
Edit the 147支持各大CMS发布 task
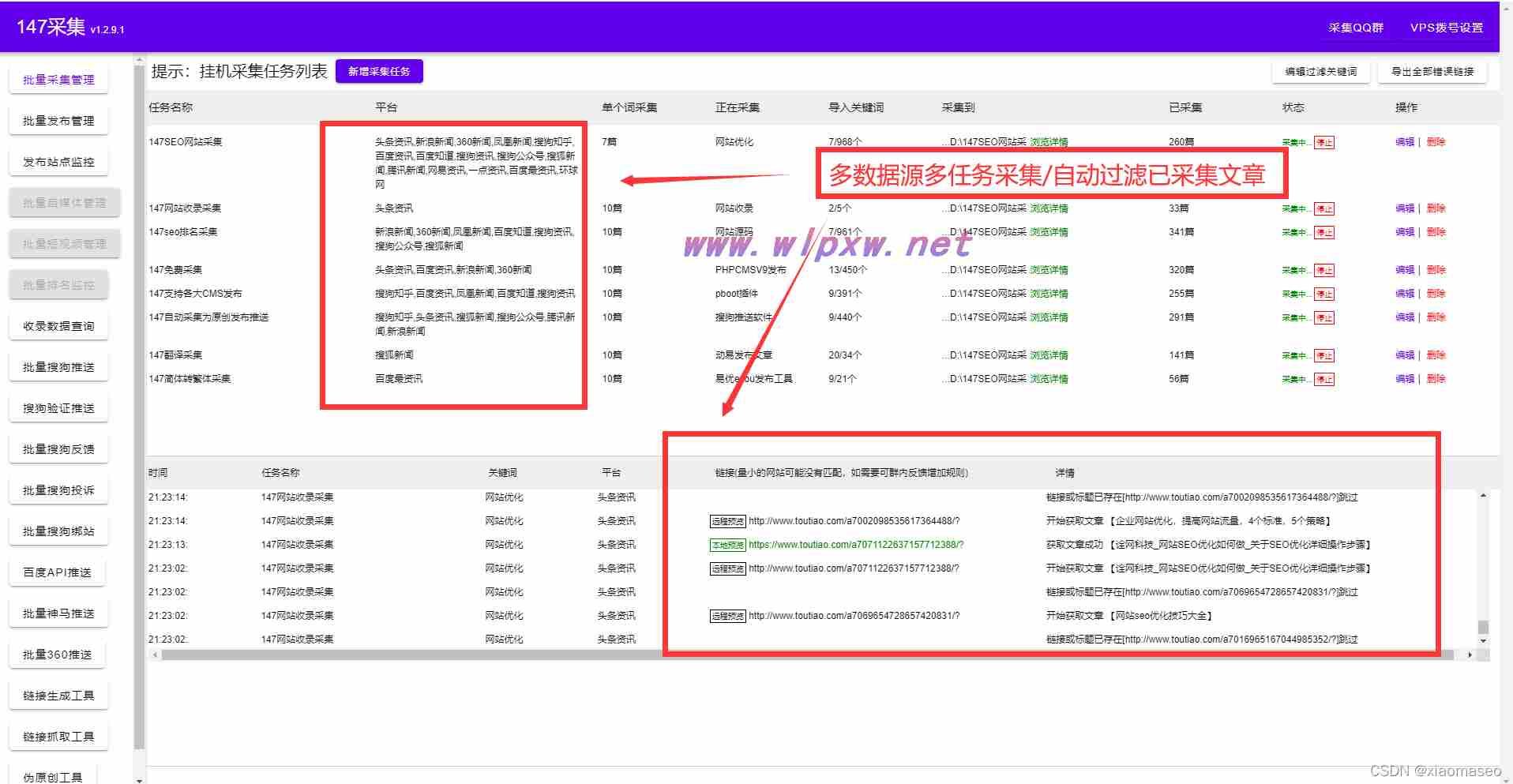(1405, 294)
